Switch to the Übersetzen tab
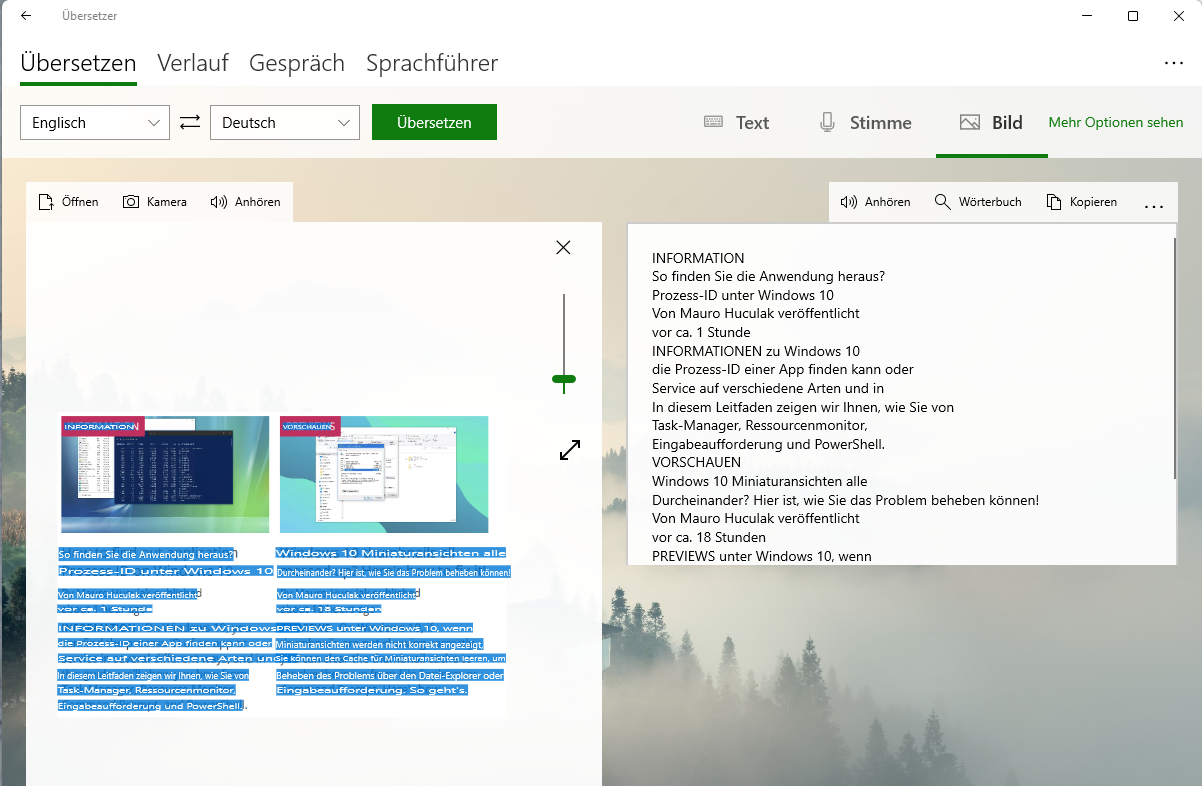 [x=78, y=64]
